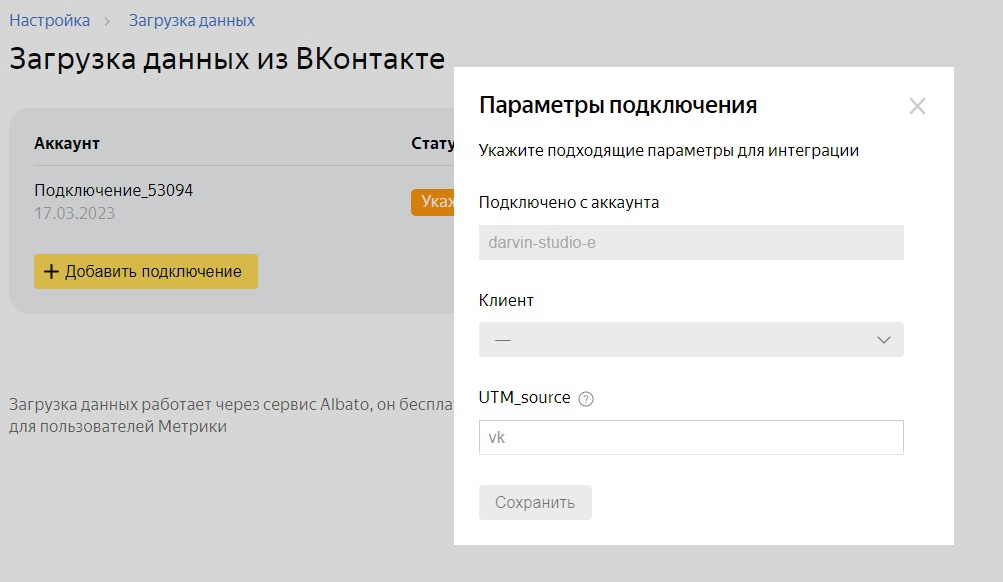The image size is (1003, 582).
Task: Click the breadcrumb arrow separator icon
Action: [x=108, y=21]
